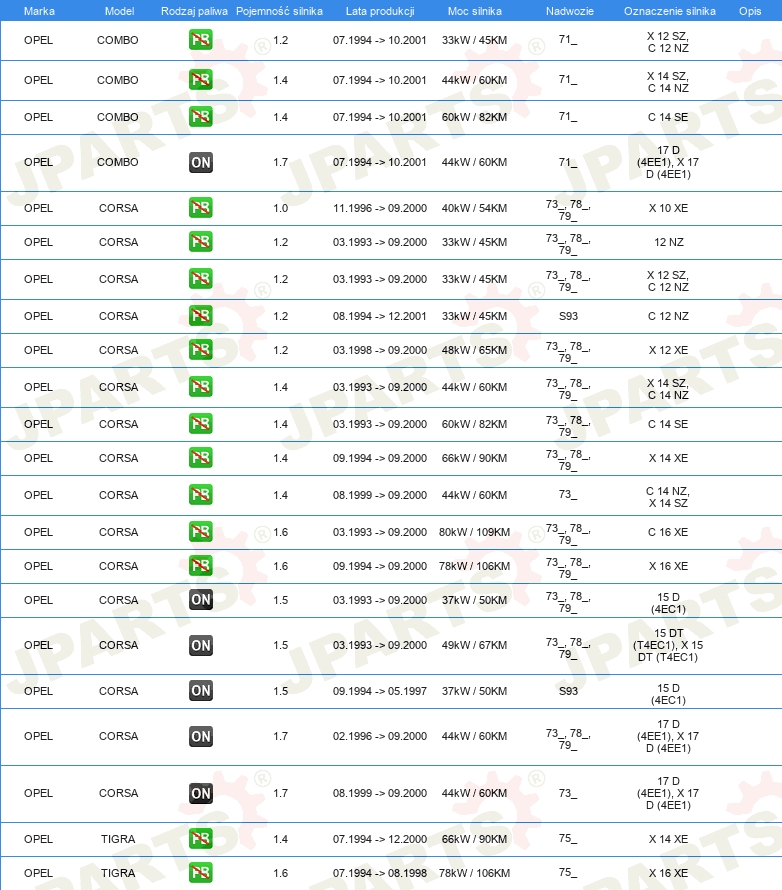Click the Opis column header
This screenshot has width=782, height=890.
[x=750, y=11]
